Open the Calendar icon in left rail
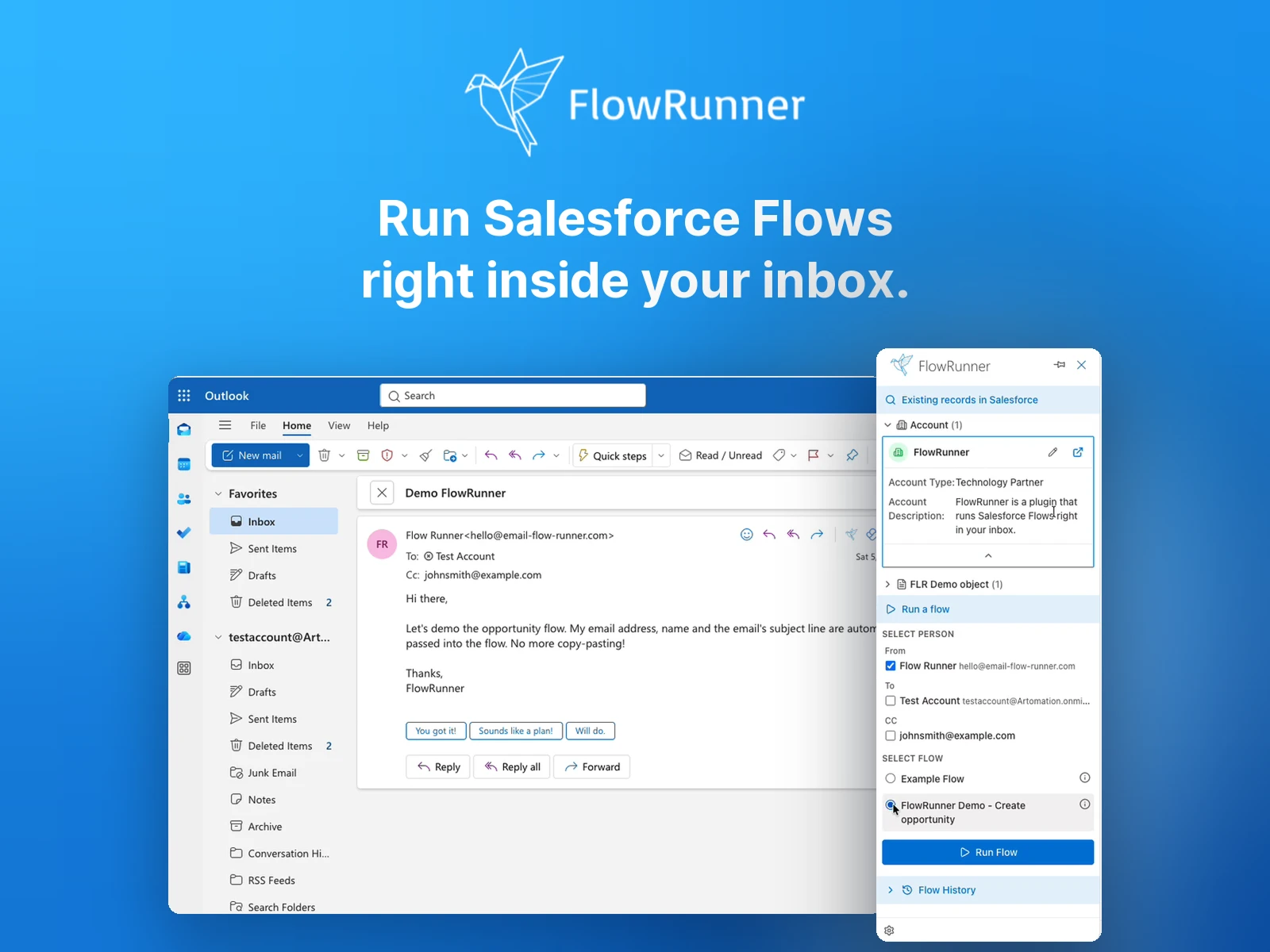Viewport: 1270px width, 952px height. (x=184, y=464)
